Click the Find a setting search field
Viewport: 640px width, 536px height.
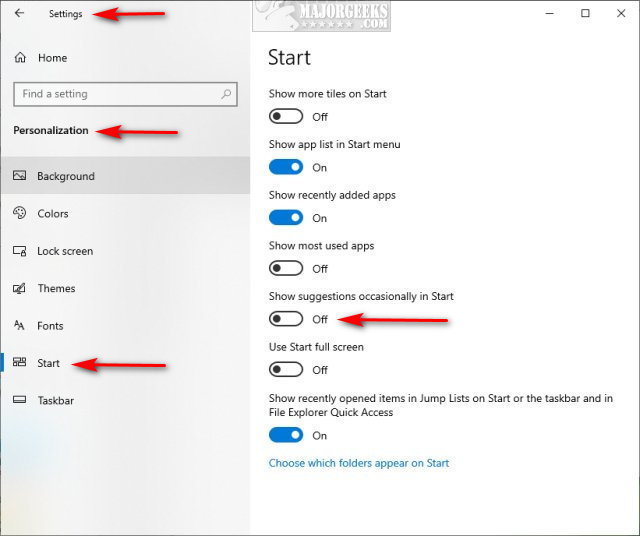coord(125,94)
